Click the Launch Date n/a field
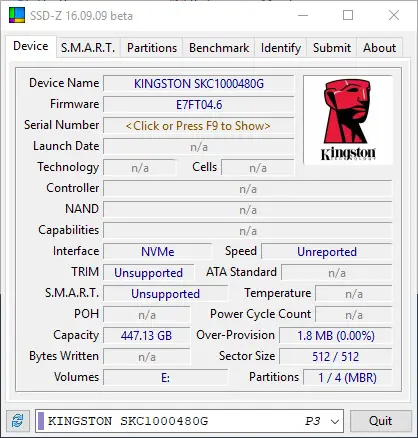Image resolution: width=418 pixels, height=438 pixels. (x=199, y=147)
